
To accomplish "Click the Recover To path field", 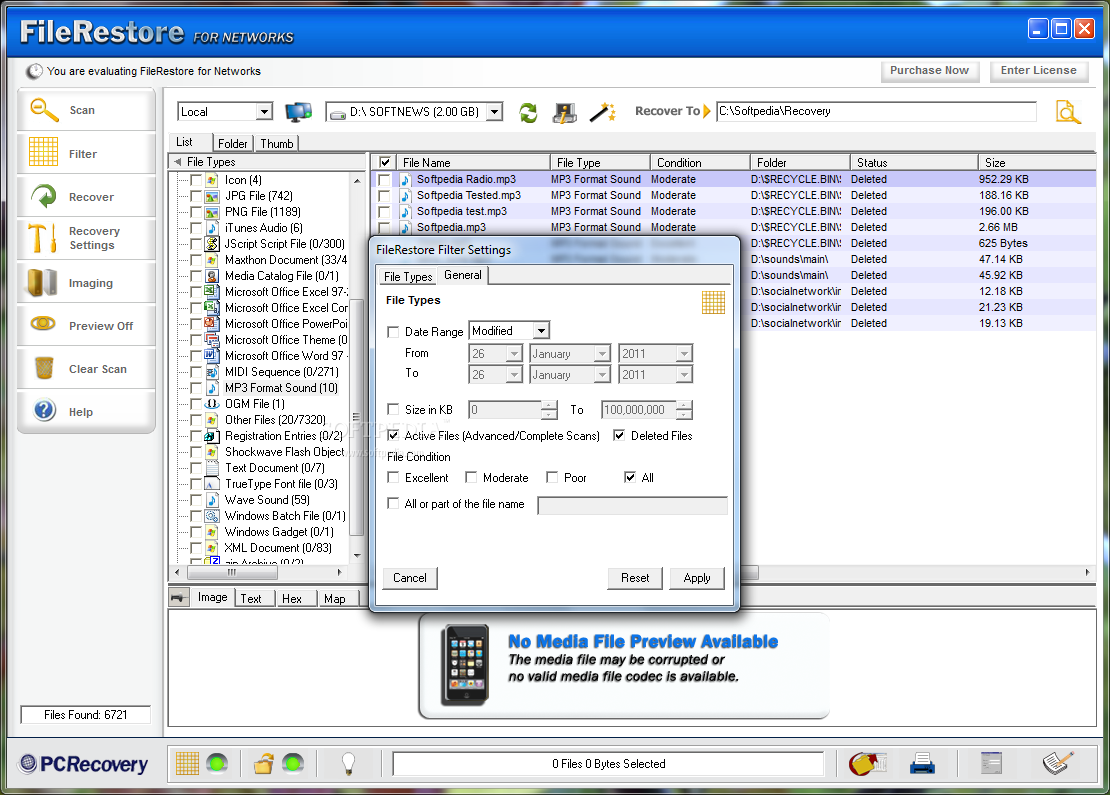I will click(x=876, y=111).
